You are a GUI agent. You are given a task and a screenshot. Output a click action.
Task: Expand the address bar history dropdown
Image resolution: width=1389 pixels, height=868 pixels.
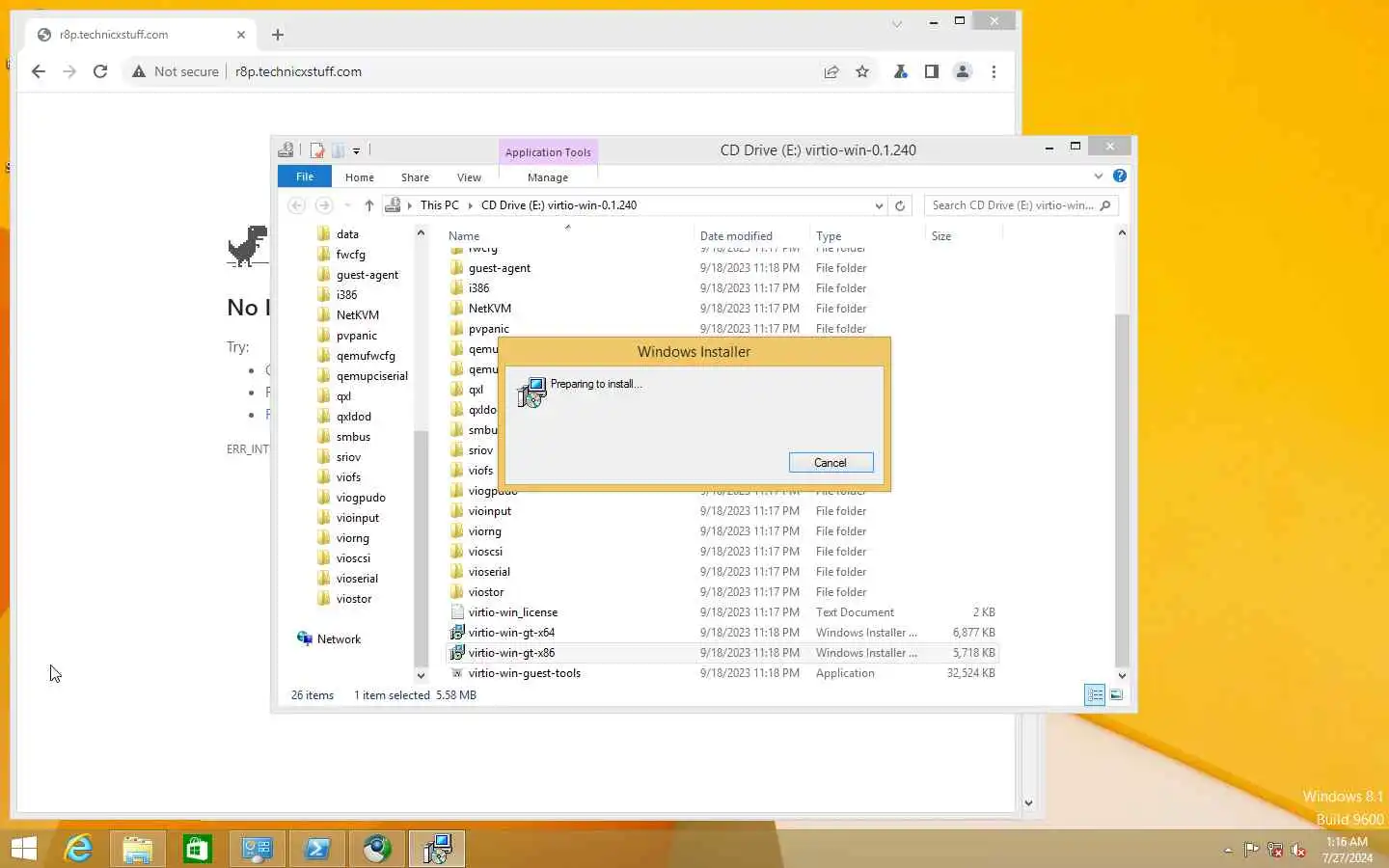point(879,205)
